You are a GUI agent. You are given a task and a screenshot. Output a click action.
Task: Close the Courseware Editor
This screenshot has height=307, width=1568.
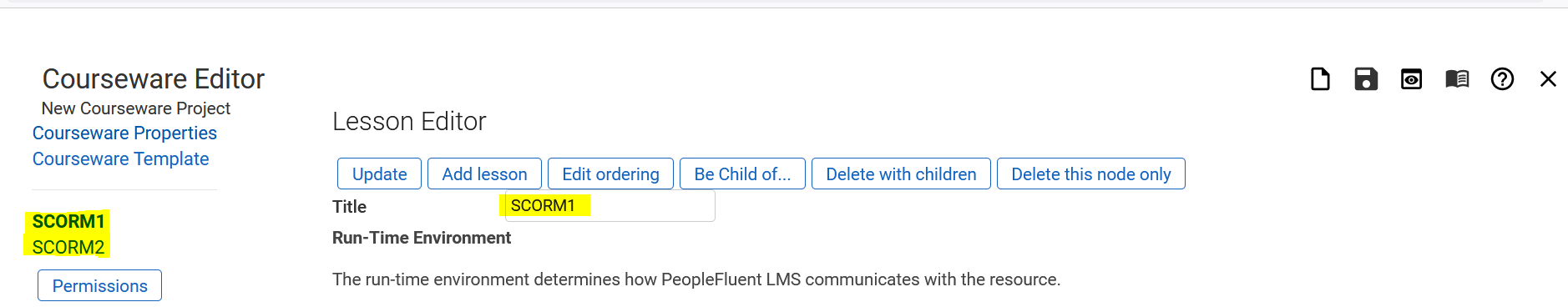(1548, 79)
